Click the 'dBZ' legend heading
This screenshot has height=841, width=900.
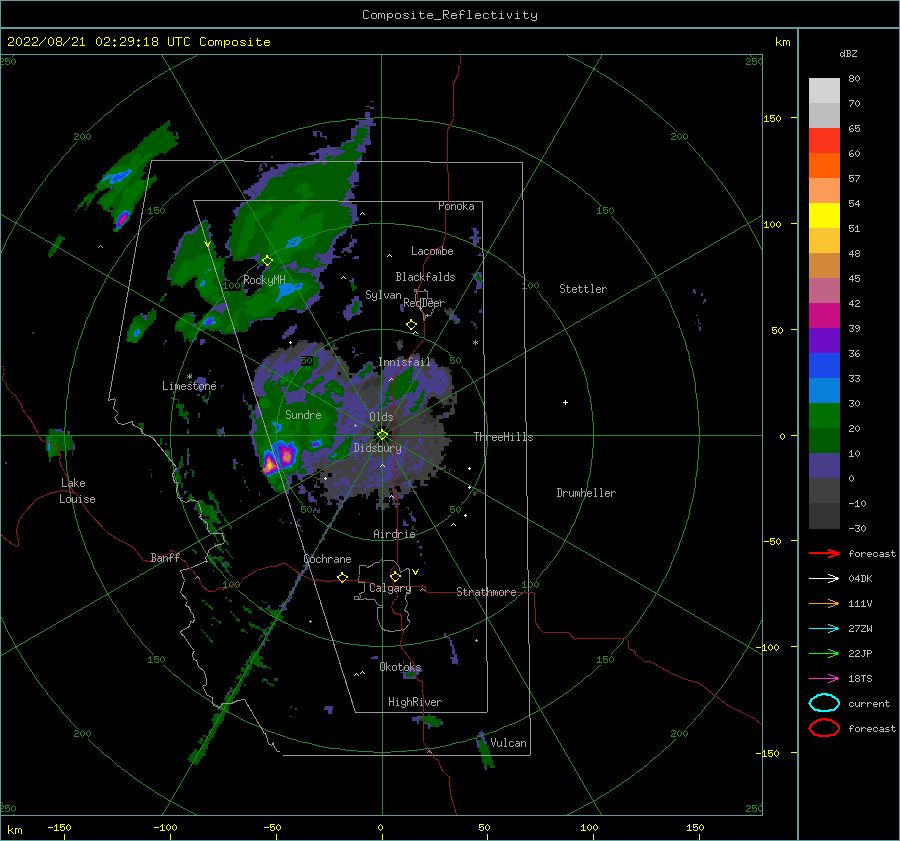pyautogui.click(x=848, y=54)
